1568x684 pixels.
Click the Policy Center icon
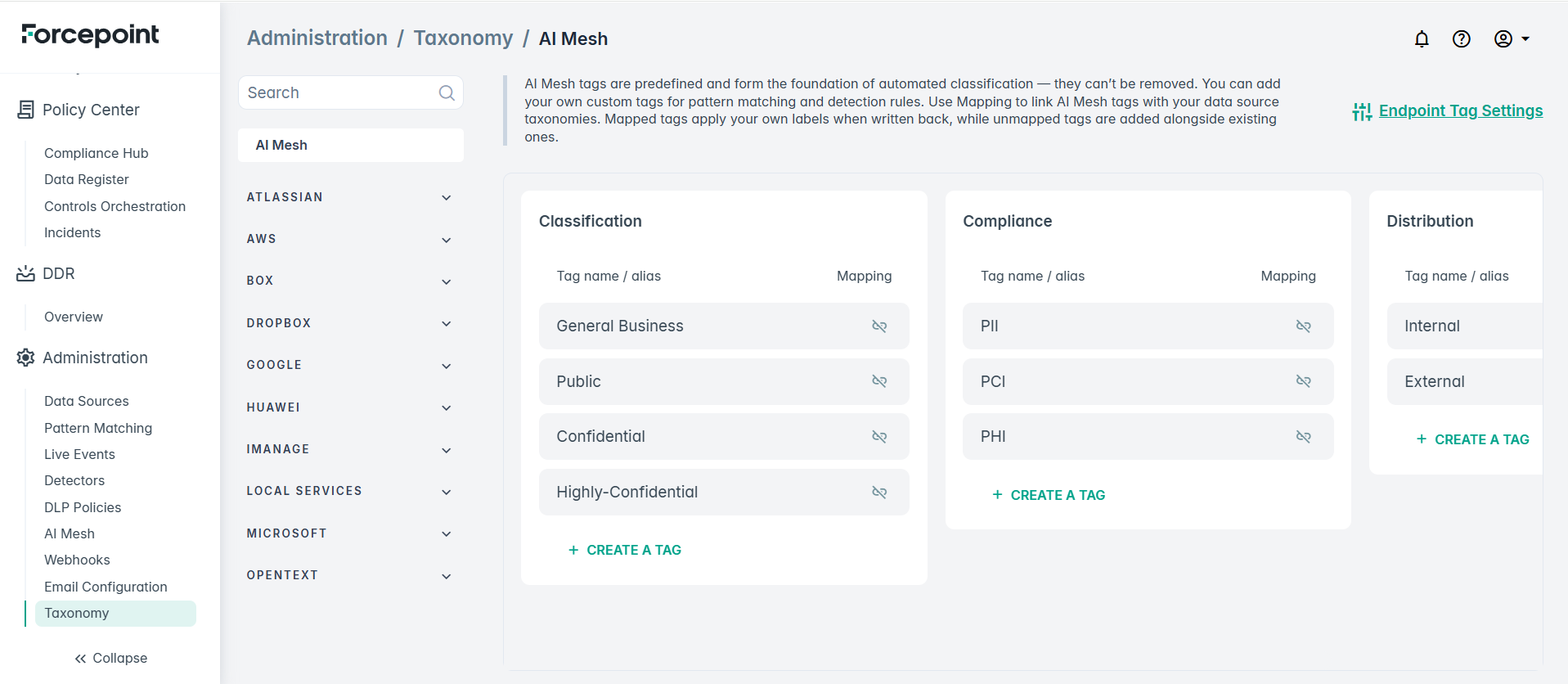point(25,110)
